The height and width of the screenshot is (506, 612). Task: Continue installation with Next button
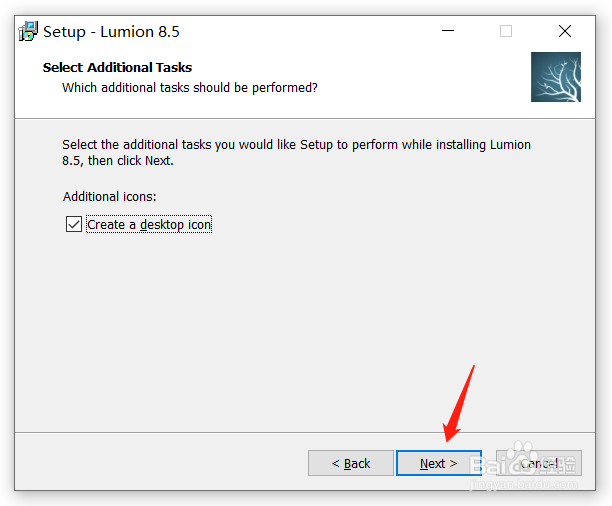coord(439,463)
